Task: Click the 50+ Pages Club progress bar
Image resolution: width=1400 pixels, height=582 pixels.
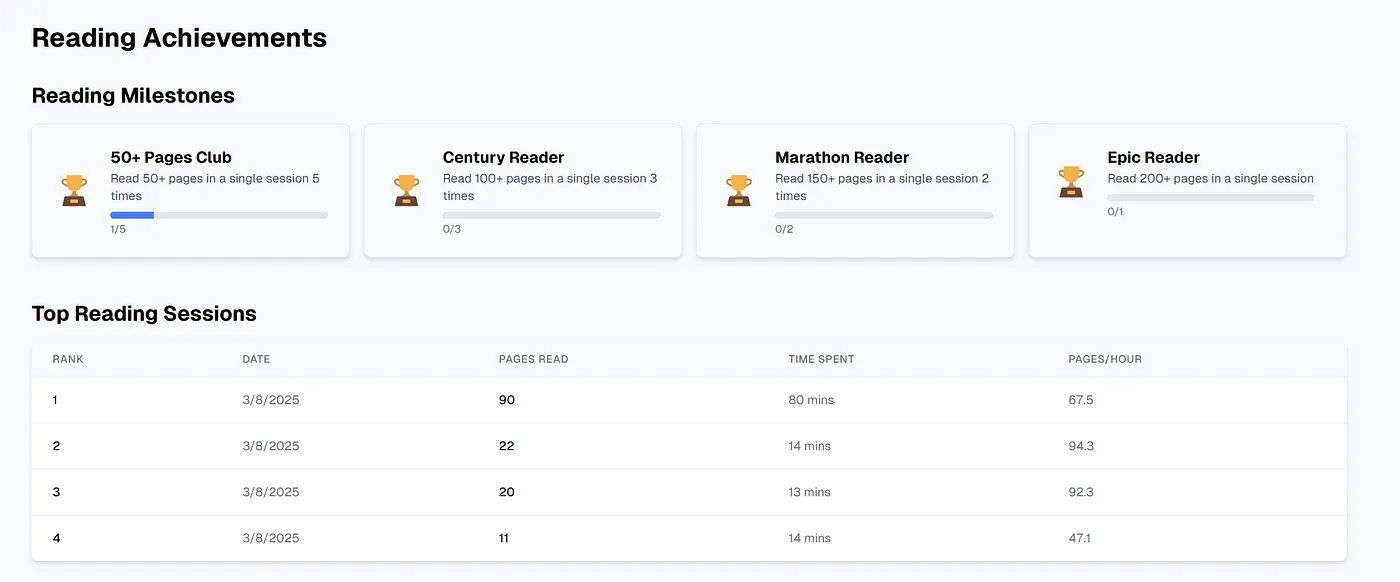Action: pos(219,215)
